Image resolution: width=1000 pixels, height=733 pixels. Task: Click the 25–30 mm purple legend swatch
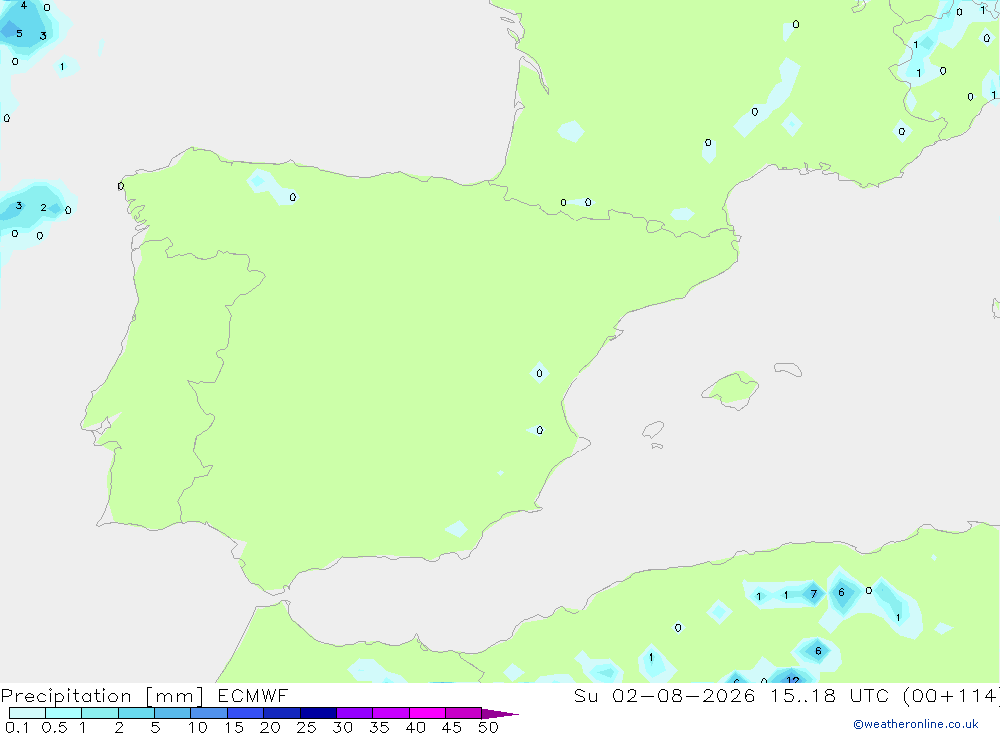(x=318, y=713)
